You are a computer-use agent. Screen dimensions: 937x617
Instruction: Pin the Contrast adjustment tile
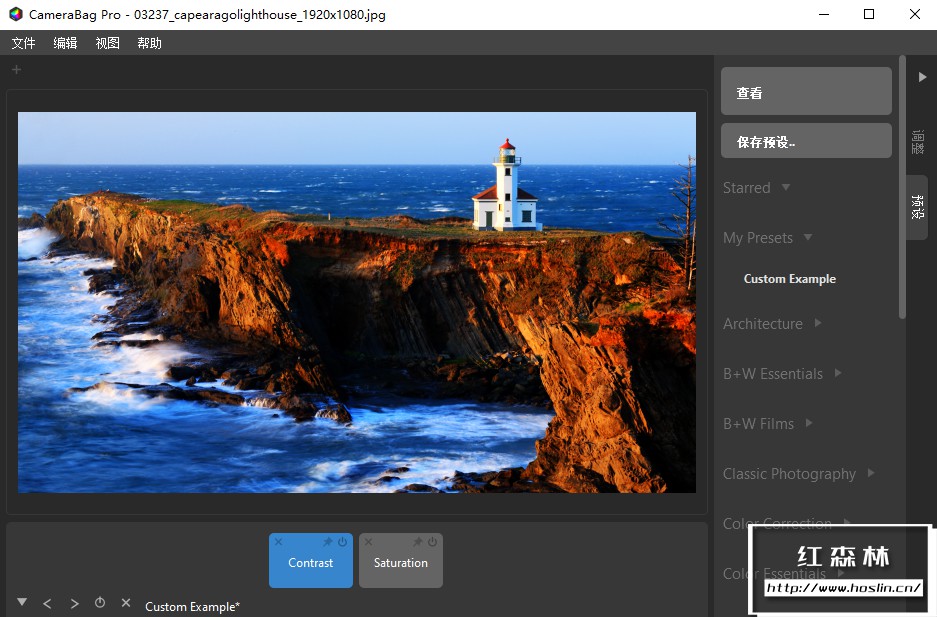[327, 542]
